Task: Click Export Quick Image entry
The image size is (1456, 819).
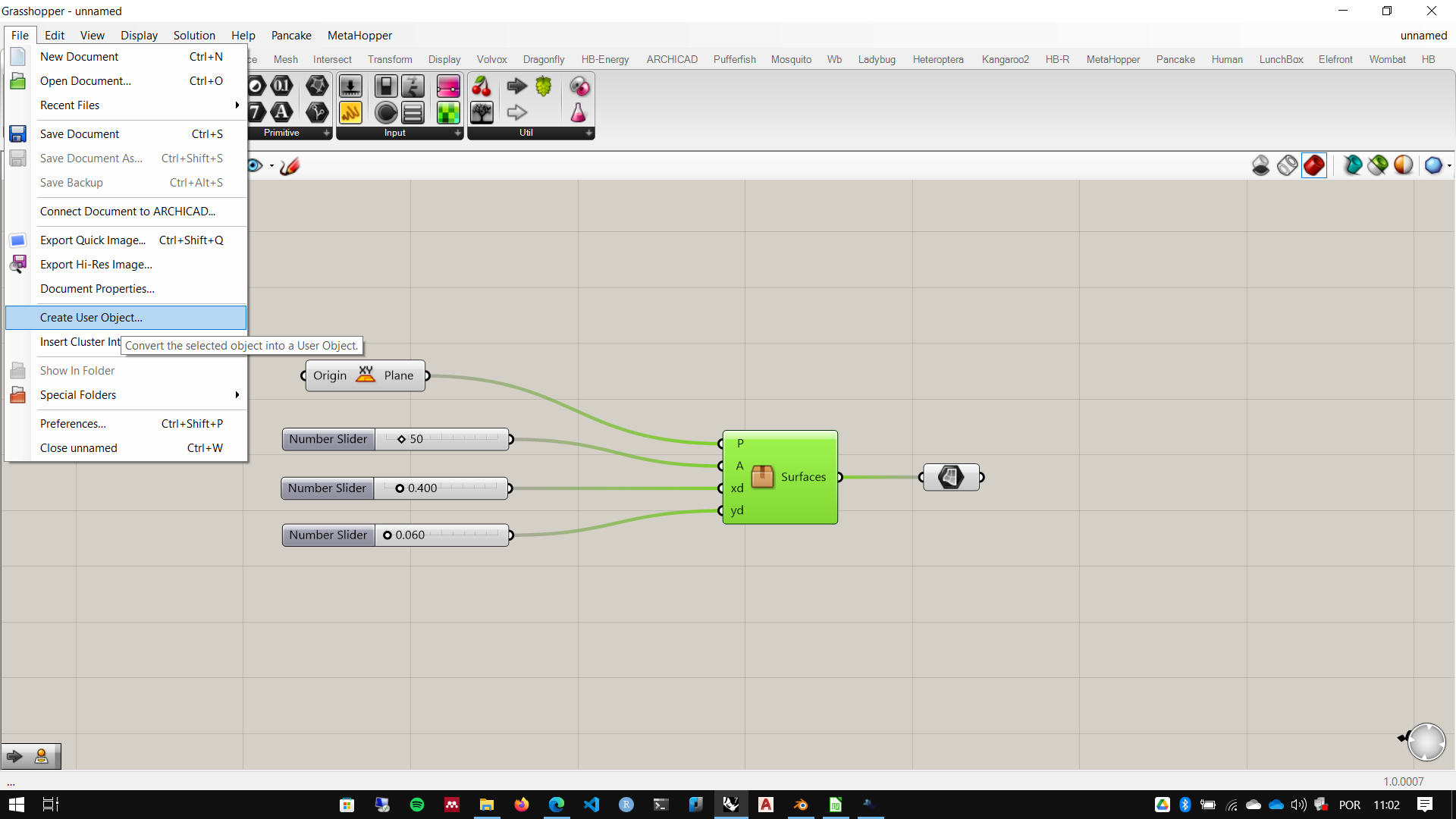Action: [126, 240]
